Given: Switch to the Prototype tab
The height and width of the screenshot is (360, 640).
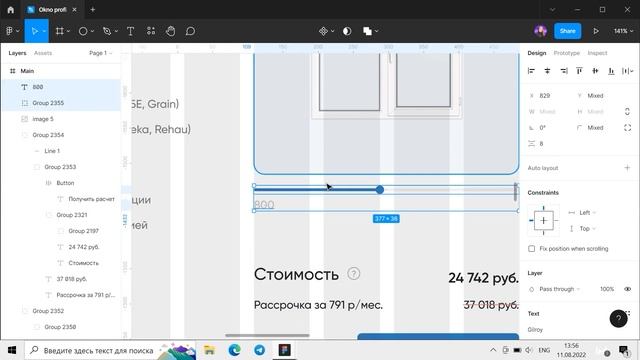Looking at the screenshot, I should tap(567, 53).
